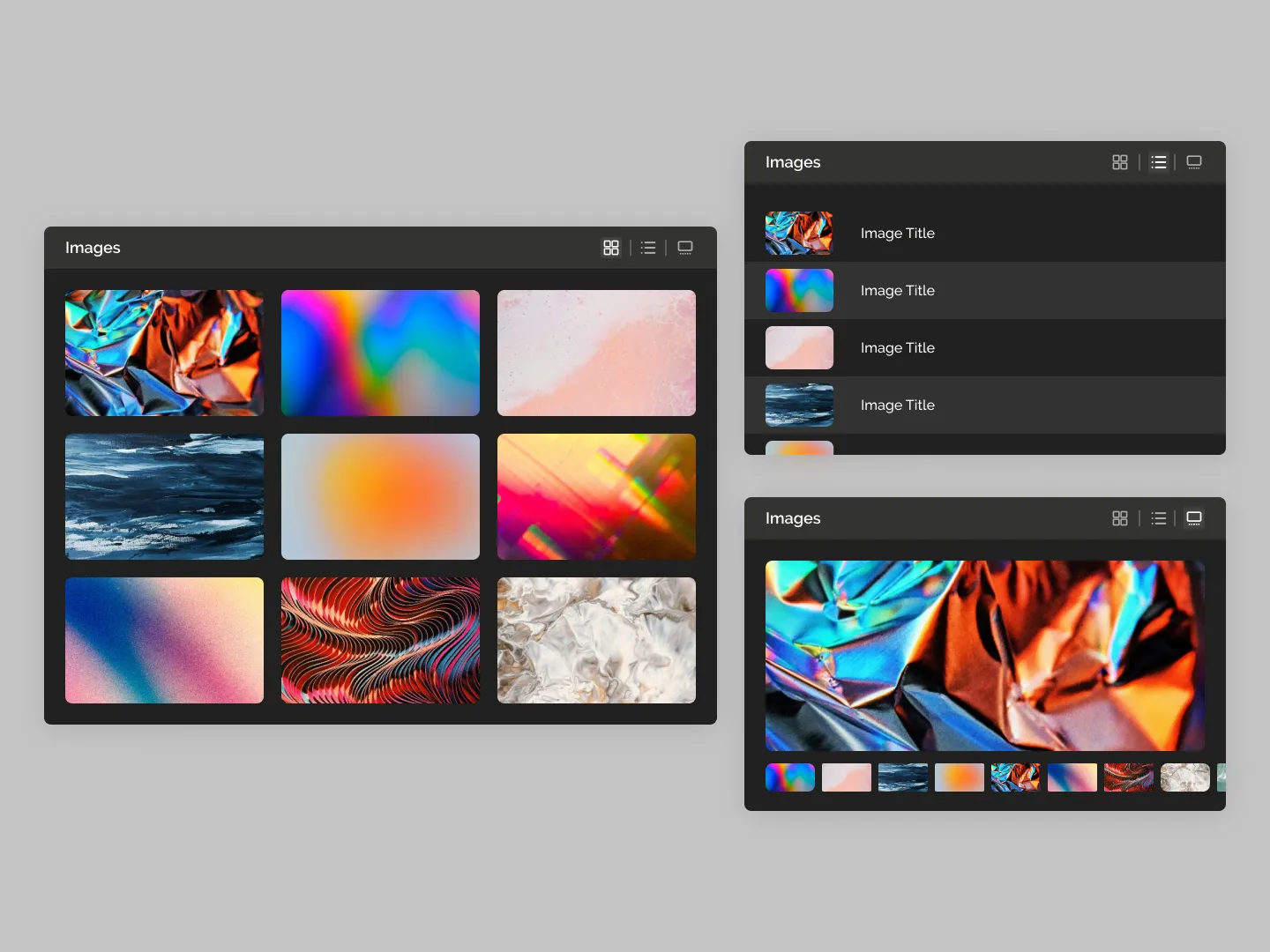Open list view in the bottom-right Images panel
The image size is (1270, 952).
click(1158, 518)
